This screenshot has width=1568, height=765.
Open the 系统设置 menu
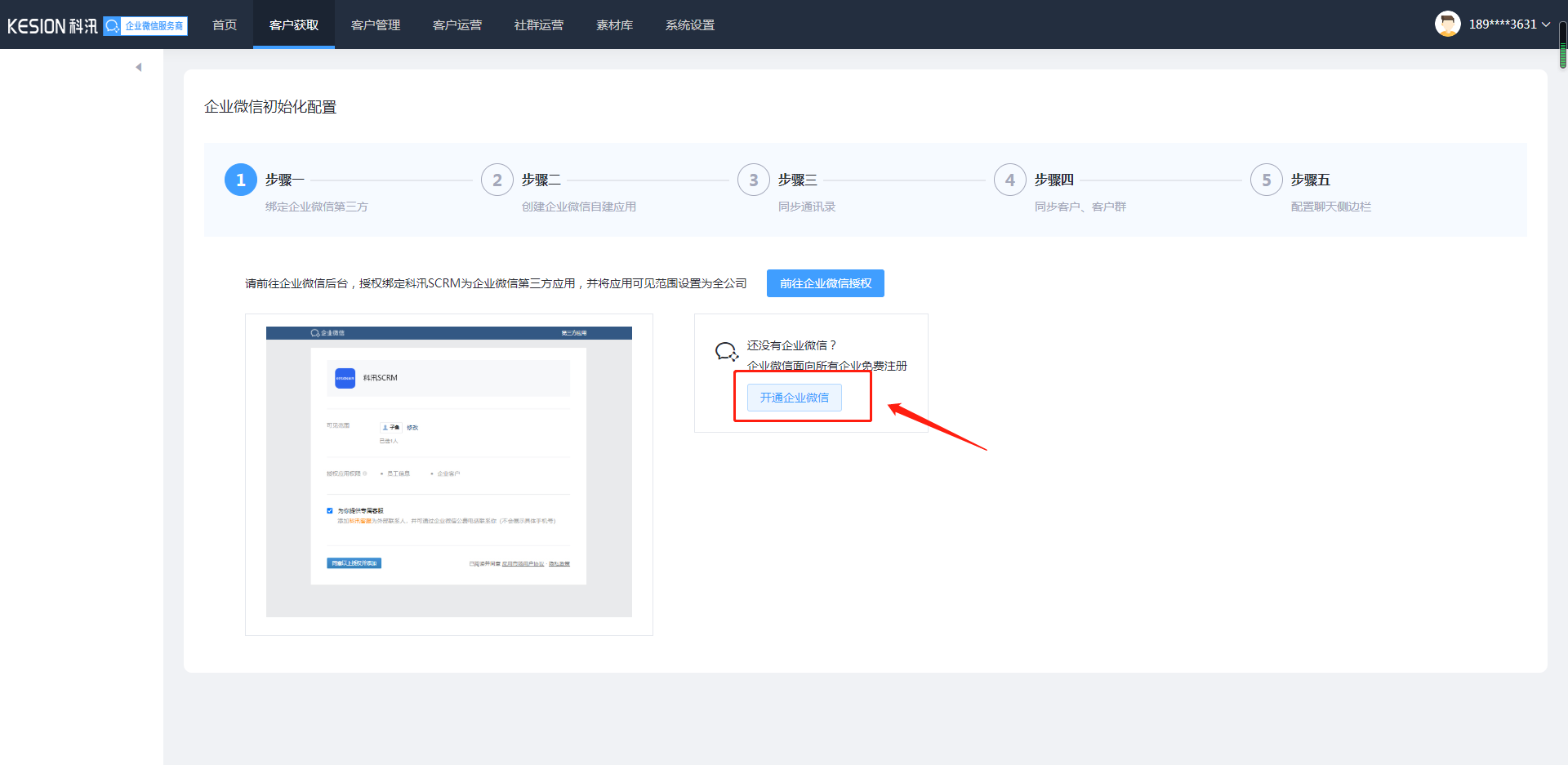pos(689,24)
